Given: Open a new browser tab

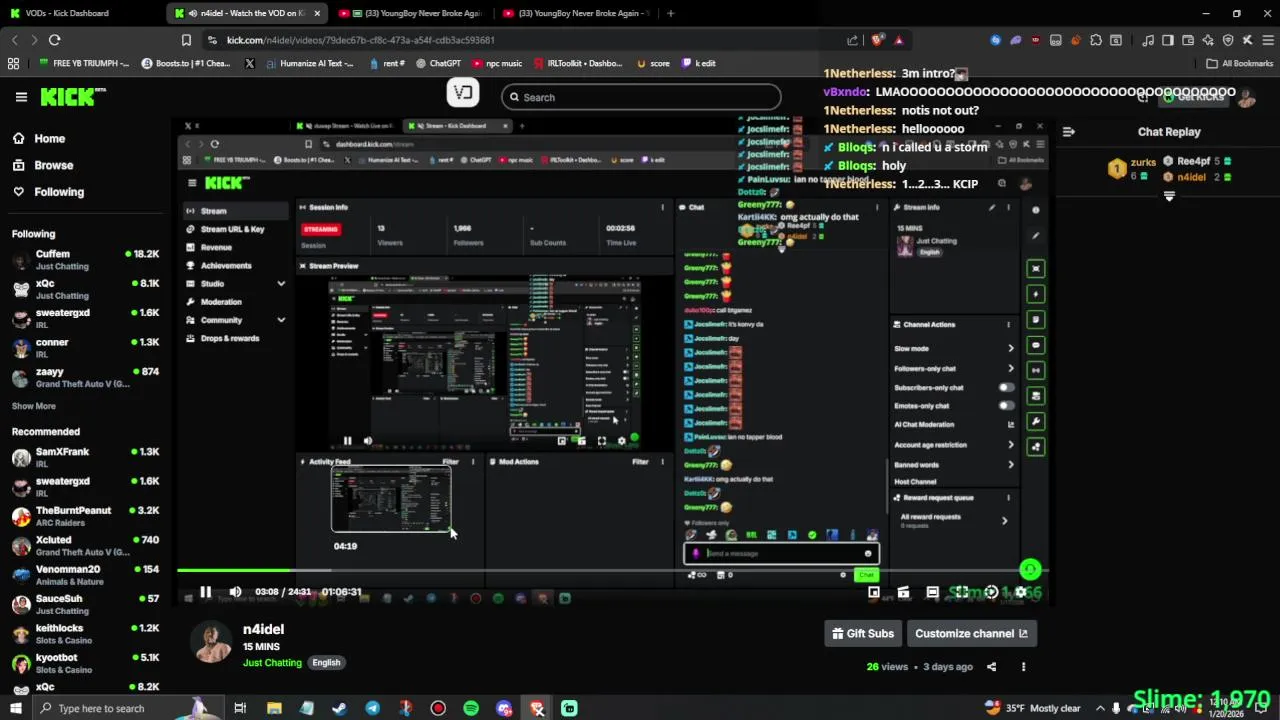Looking at the screenshot, I should point(670,14).
